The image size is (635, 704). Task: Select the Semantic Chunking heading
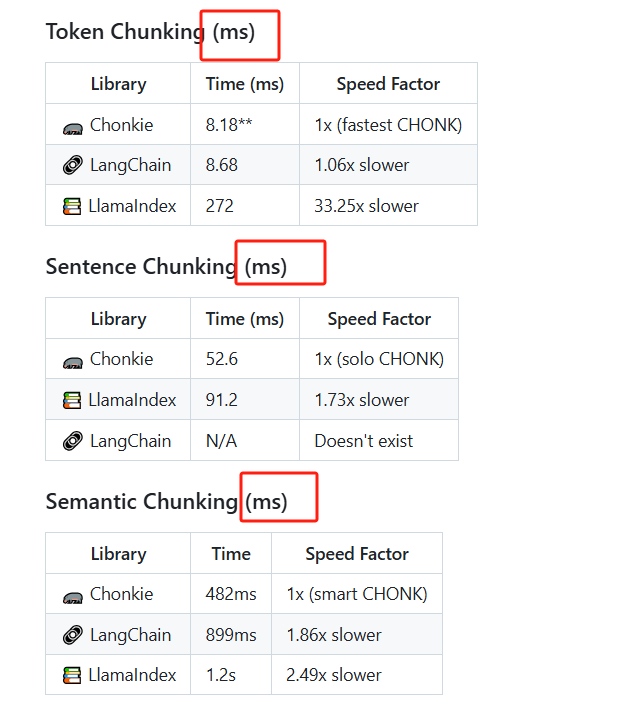(167, 502)
